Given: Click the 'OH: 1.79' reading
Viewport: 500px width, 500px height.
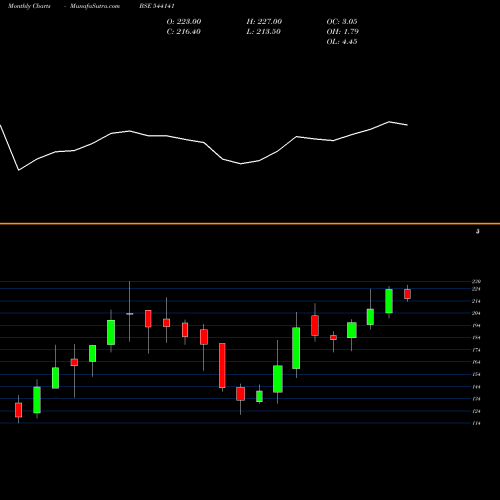Looking at the screenshot, I should (342, 32).
